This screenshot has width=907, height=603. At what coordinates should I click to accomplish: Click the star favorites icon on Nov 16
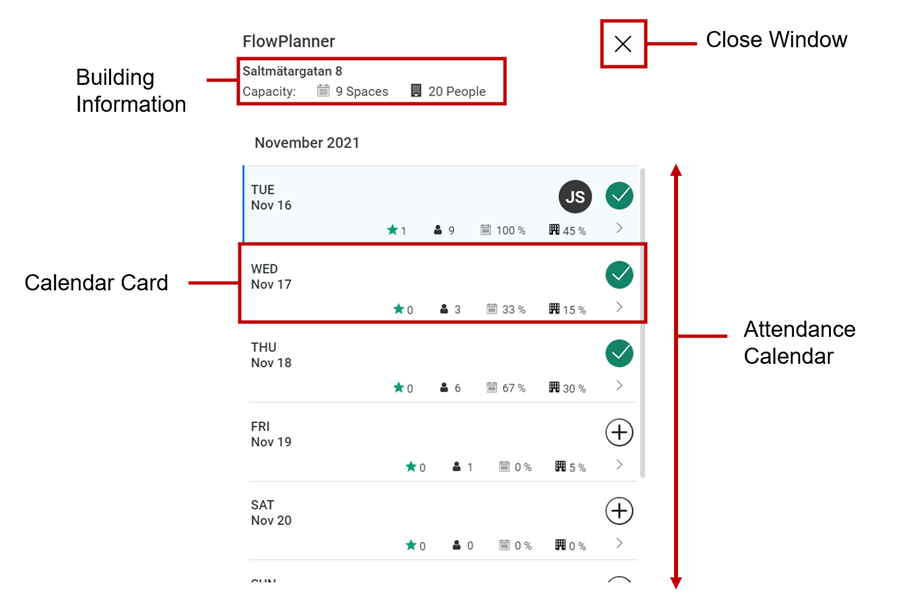tap(394, 230)
